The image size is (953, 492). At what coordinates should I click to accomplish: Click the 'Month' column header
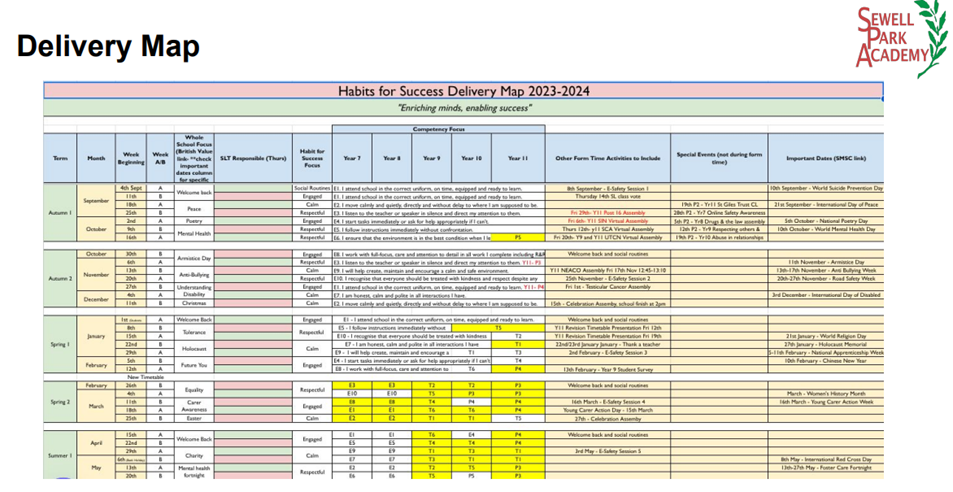coord(96,158)
